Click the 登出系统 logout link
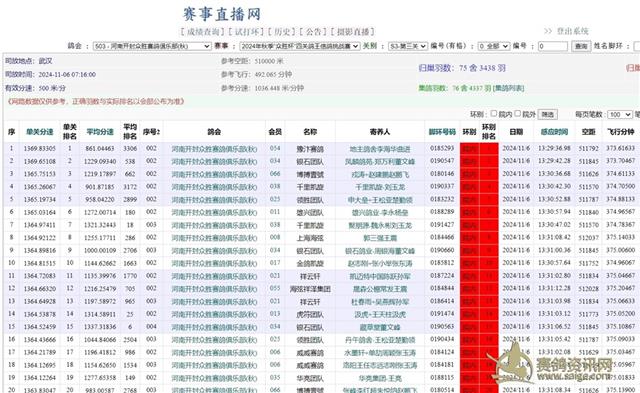Screen dimensions: 640x393 coord(573,31)
